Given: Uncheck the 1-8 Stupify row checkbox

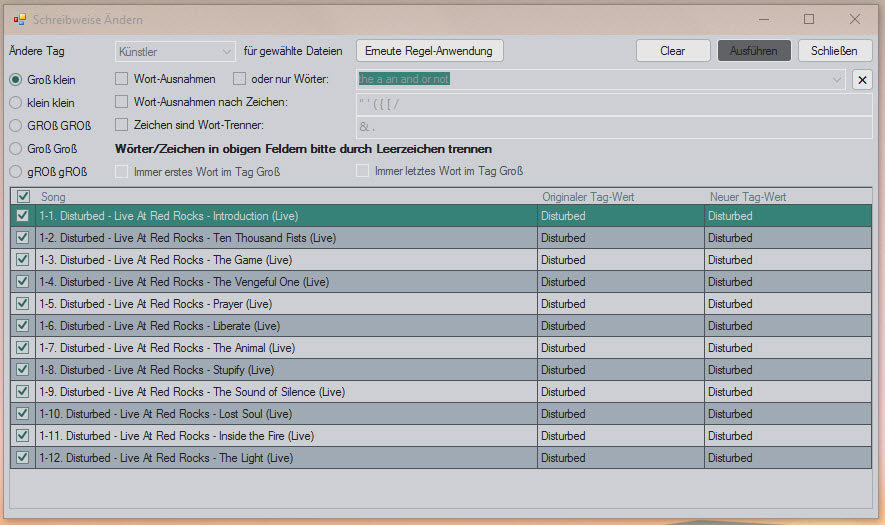Looking at the screenshot, I should click(x=23, y=370).
